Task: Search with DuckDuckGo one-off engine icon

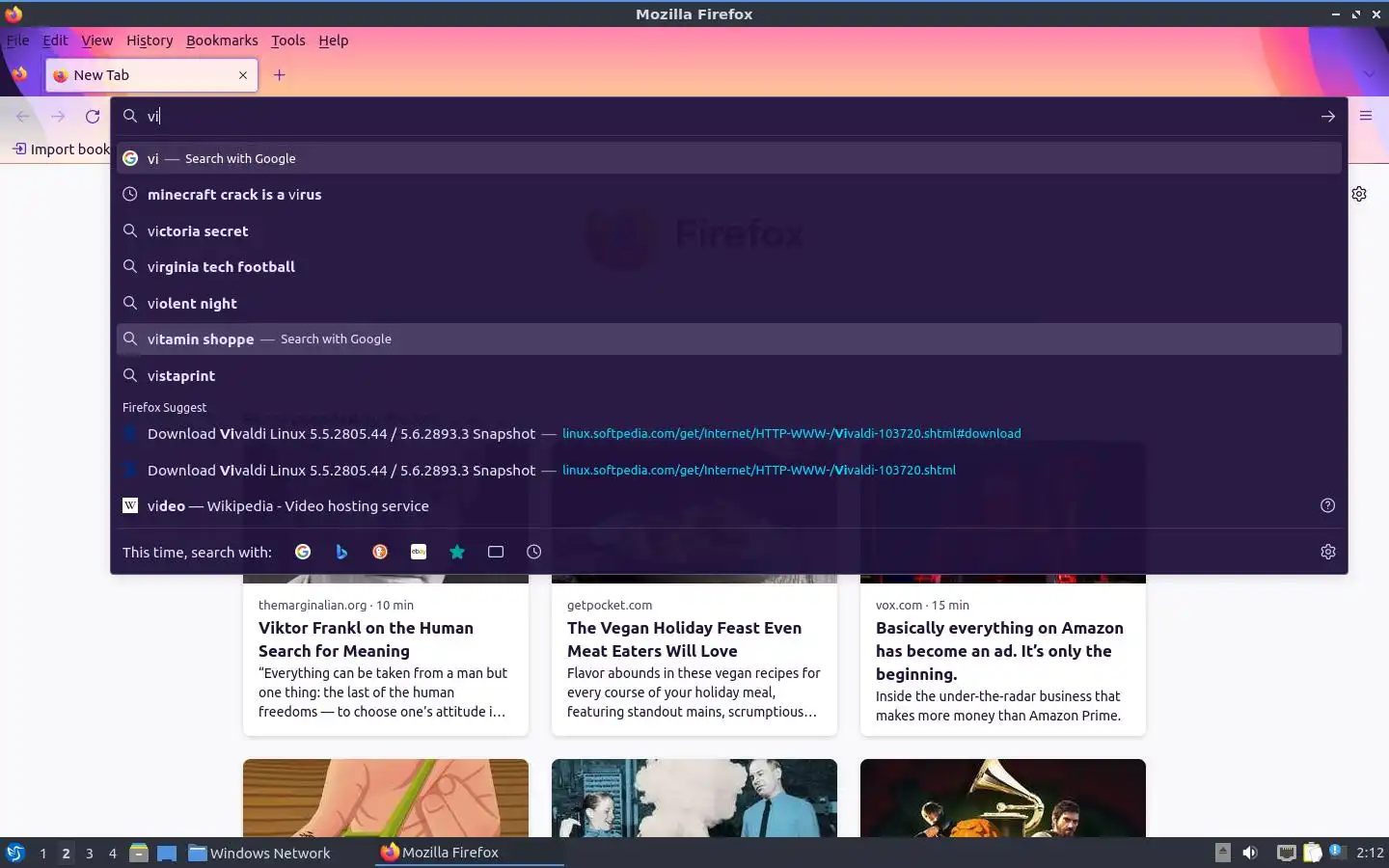Action: (380, 552)
